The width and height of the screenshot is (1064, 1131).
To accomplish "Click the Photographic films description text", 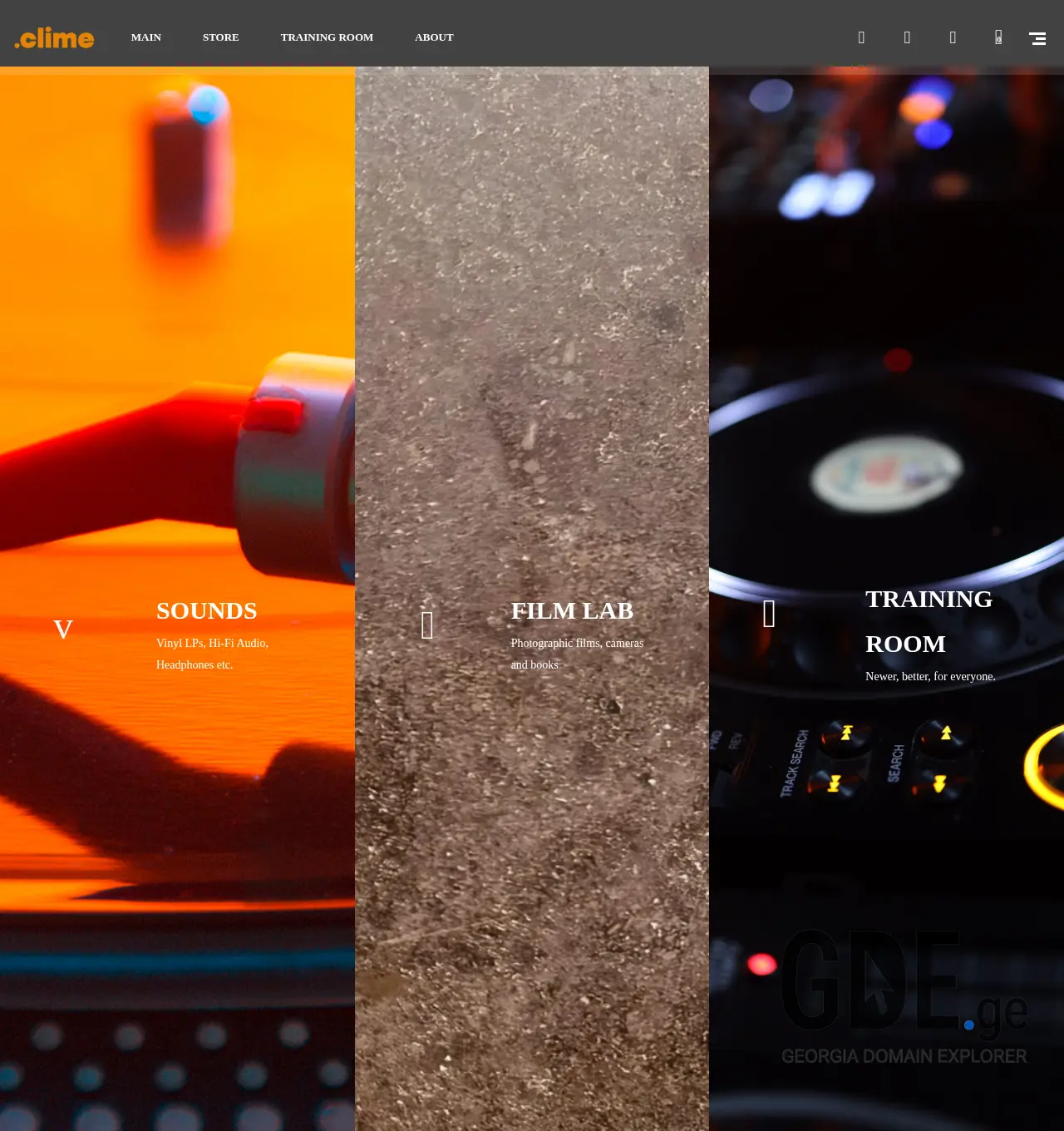I will coord(577,654).
